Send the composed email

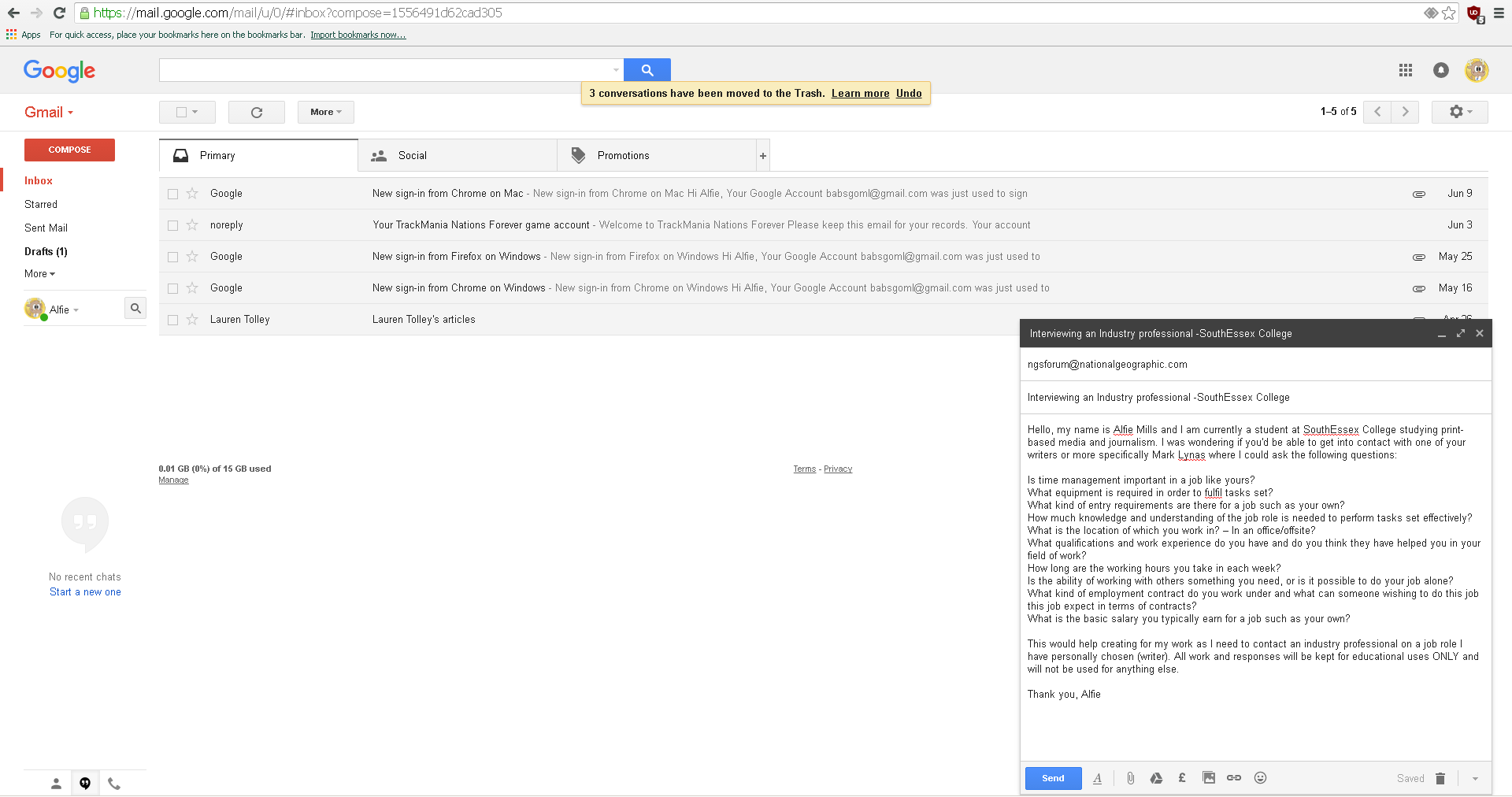pos(1053,778)
